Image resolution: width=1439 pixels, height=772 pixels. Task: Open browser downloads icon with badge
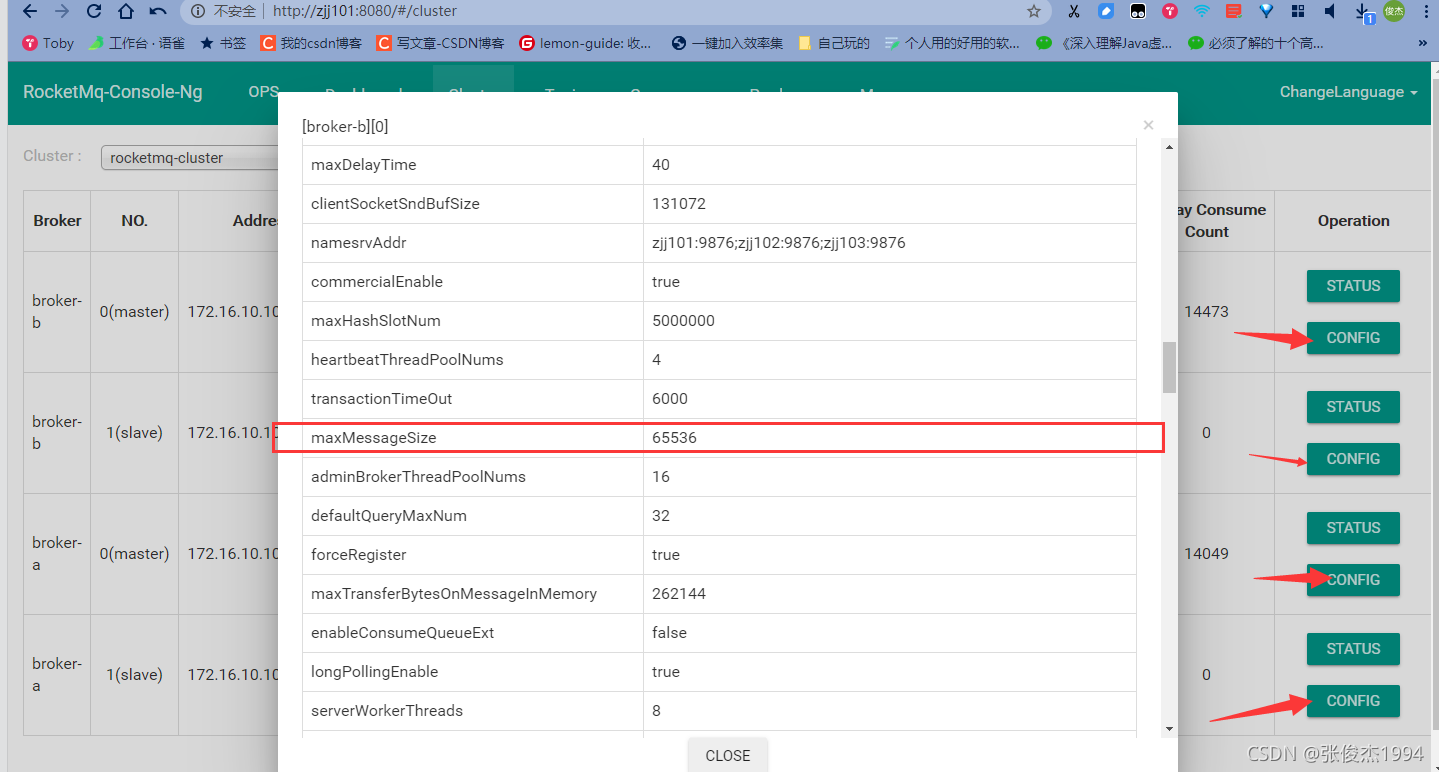pyautogui.click(x=1364, y=13)
